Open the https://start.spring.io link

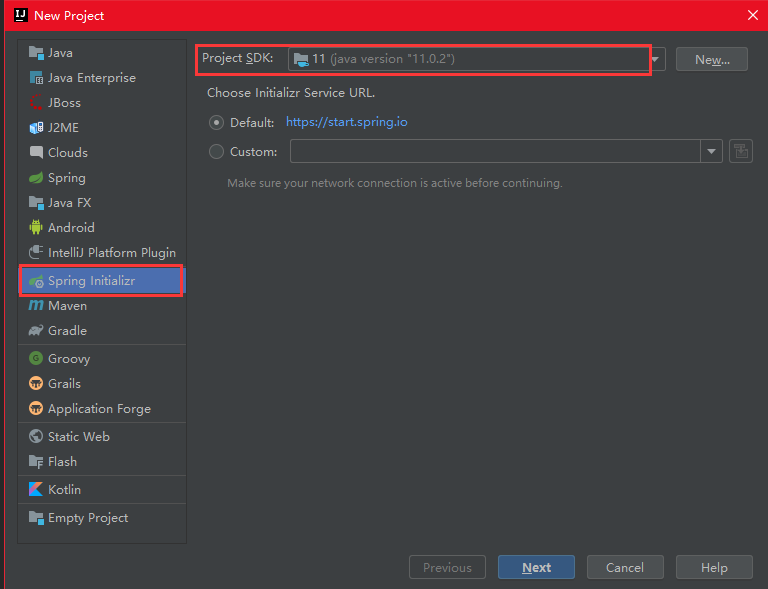[347, 122]
